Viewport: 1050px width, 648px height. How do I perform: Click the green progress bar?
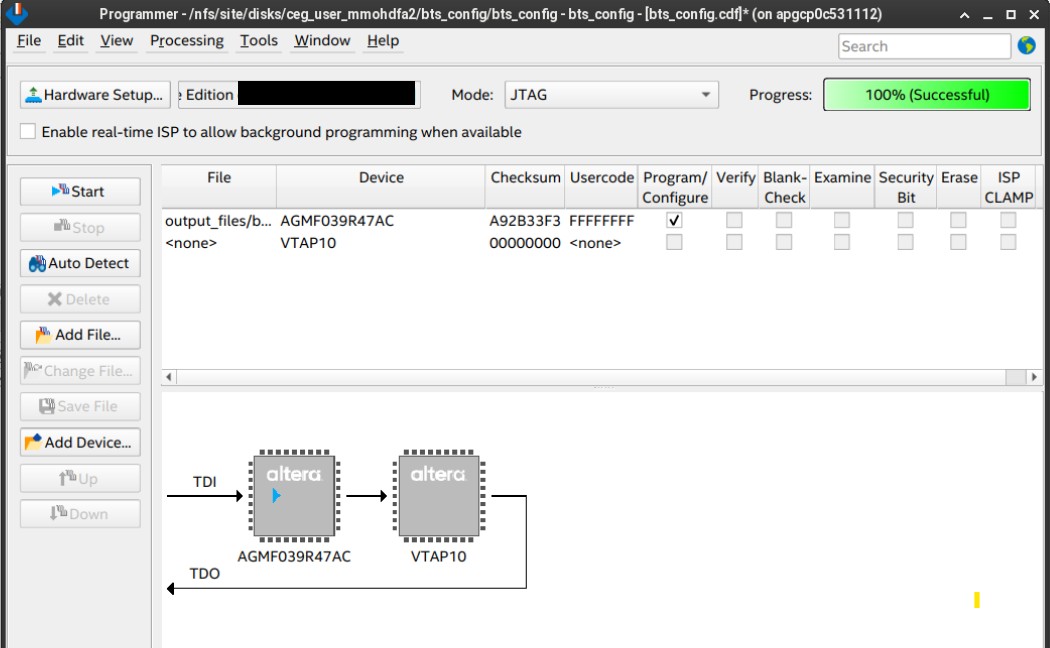pos(926,95)
